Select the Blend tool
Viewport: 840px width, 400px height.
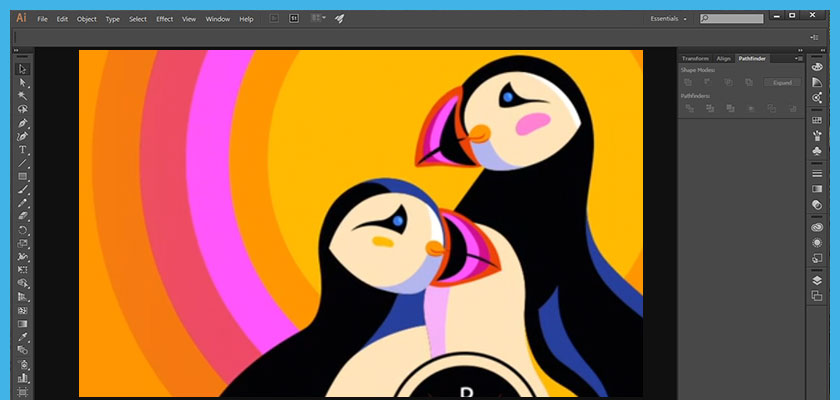(22, 350)
